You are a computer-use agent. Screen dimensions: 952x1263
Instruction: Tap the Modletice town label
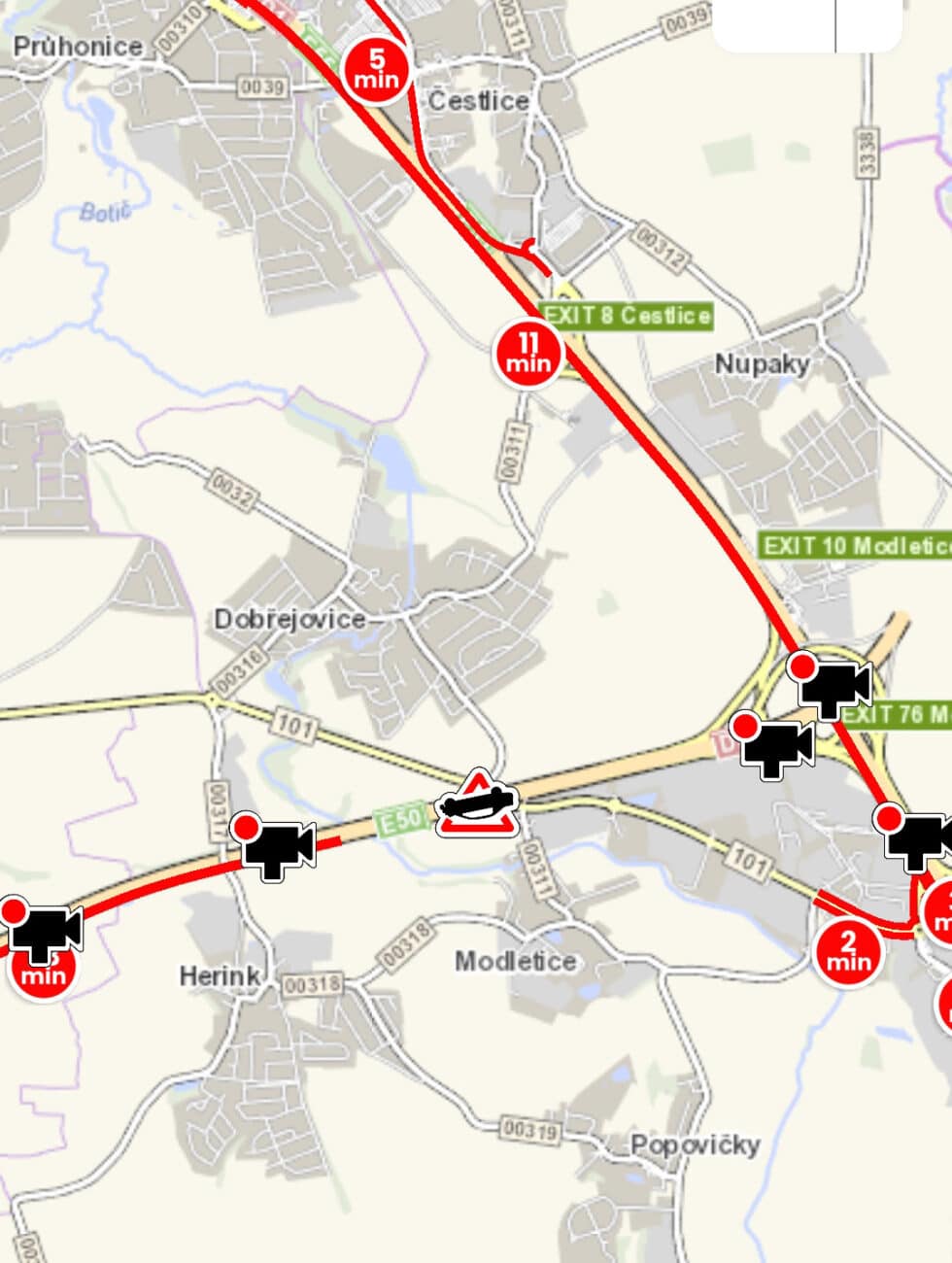516,961
